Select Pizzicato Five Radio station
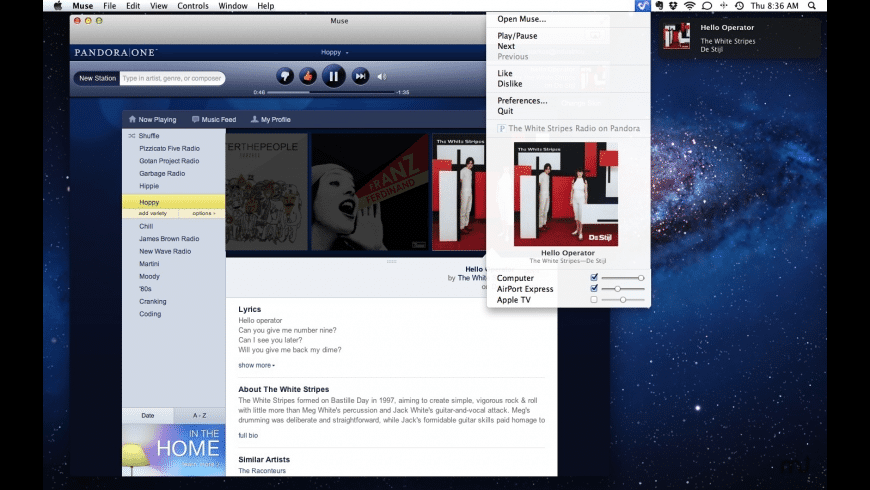Viewport: 870px width, 490px height. pos(169,148)
